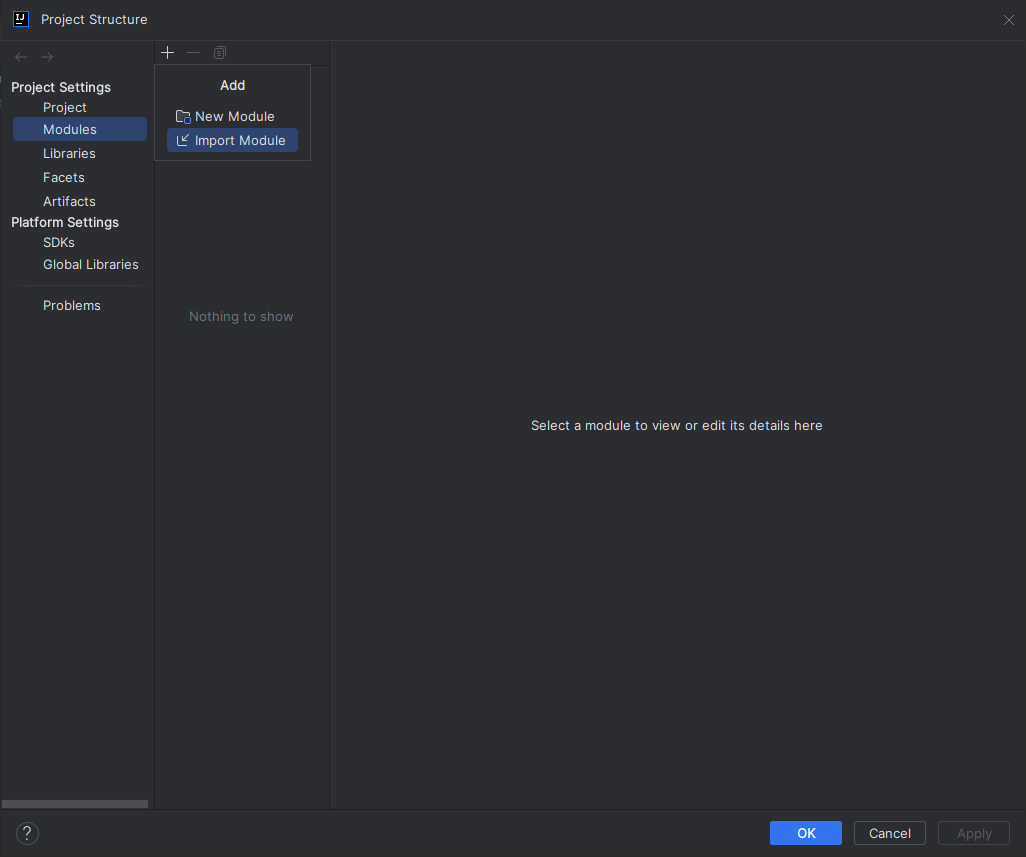Open help via the question mark icon

pos(26,833)
